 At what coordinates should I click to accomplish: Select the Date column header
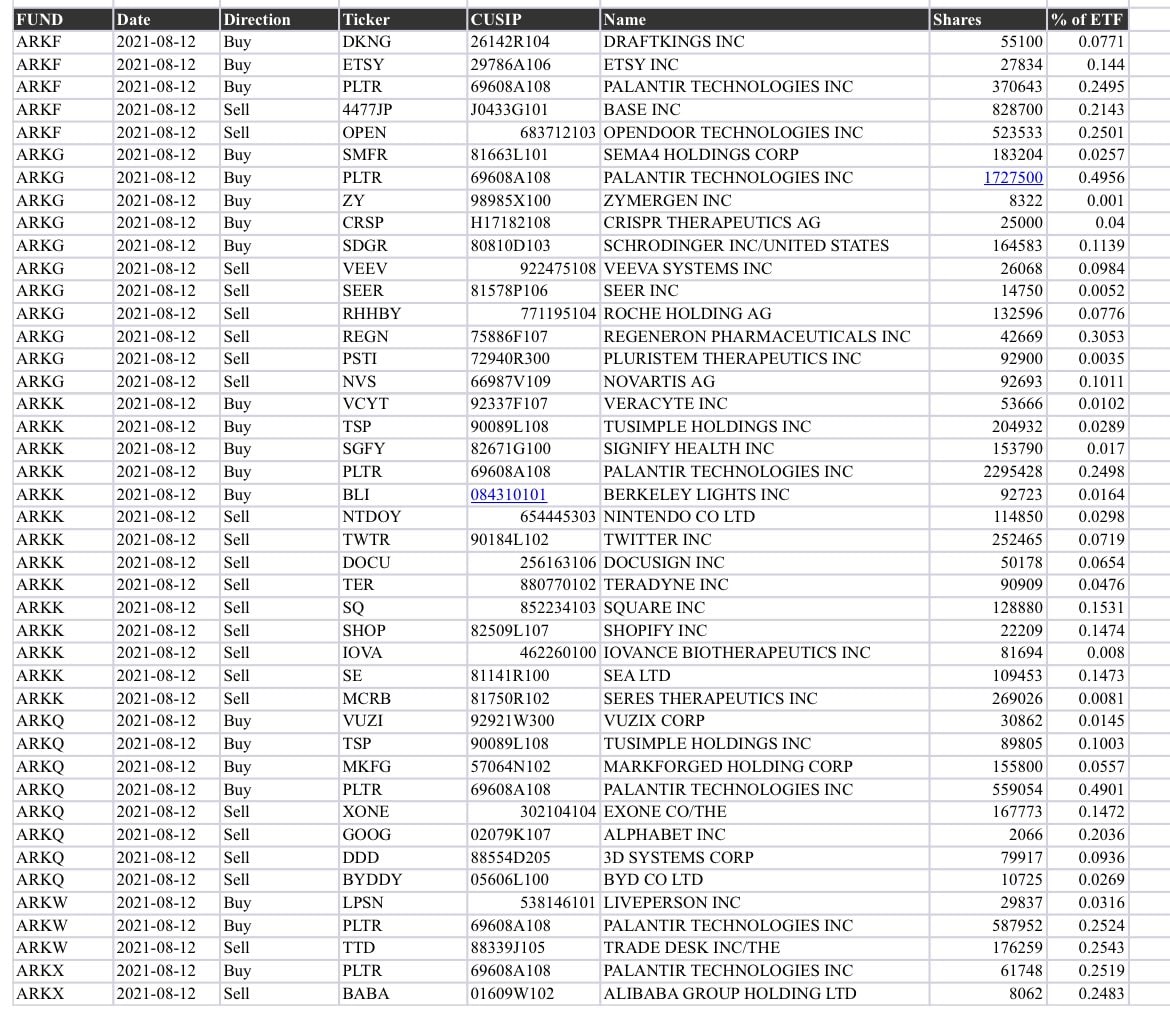(166, 19)
